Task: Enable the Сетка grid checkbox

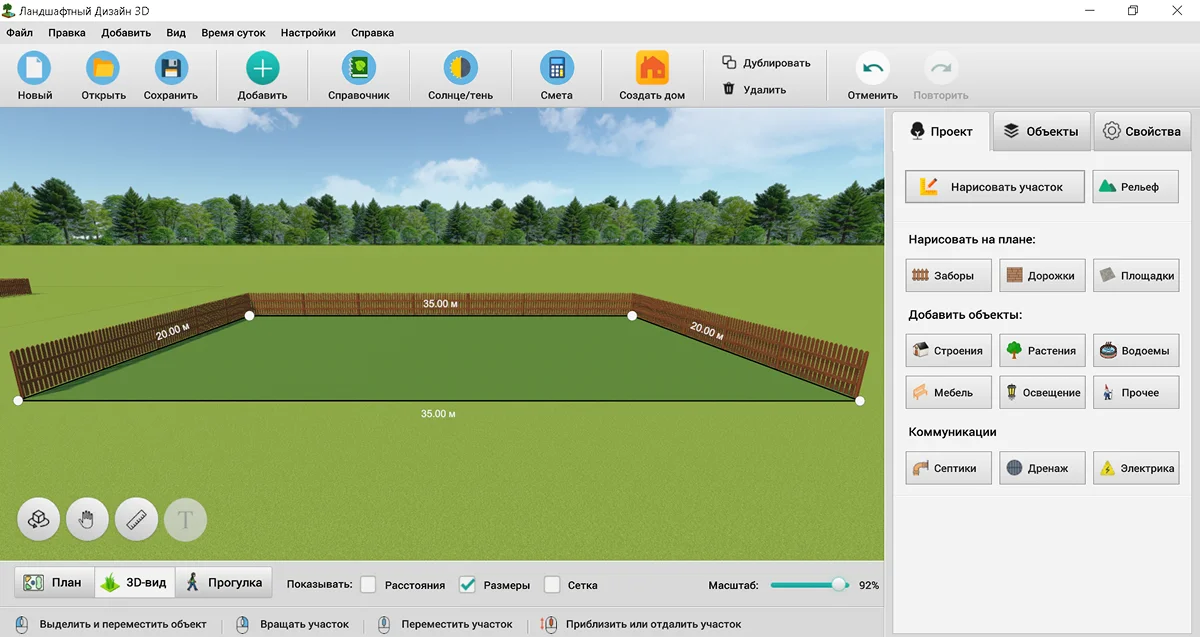Action: pos(552,584)
